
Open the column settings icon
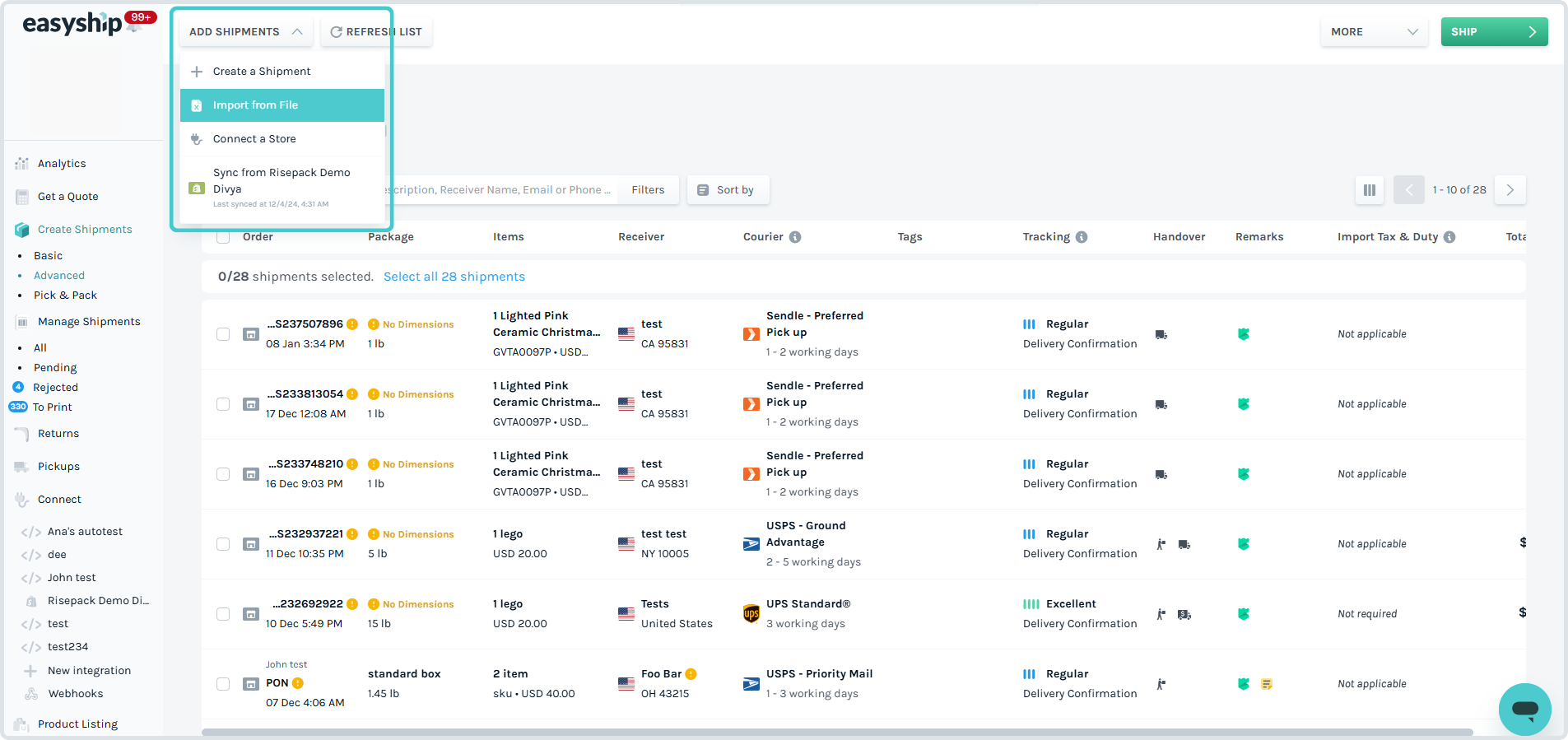[1370, 190]
